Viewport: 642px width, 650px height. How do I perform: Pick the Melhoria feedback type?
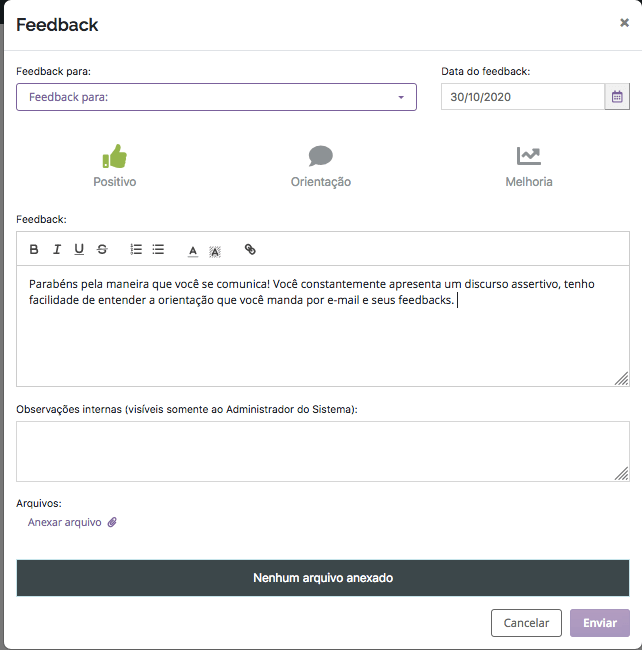(x=529, y=166)
